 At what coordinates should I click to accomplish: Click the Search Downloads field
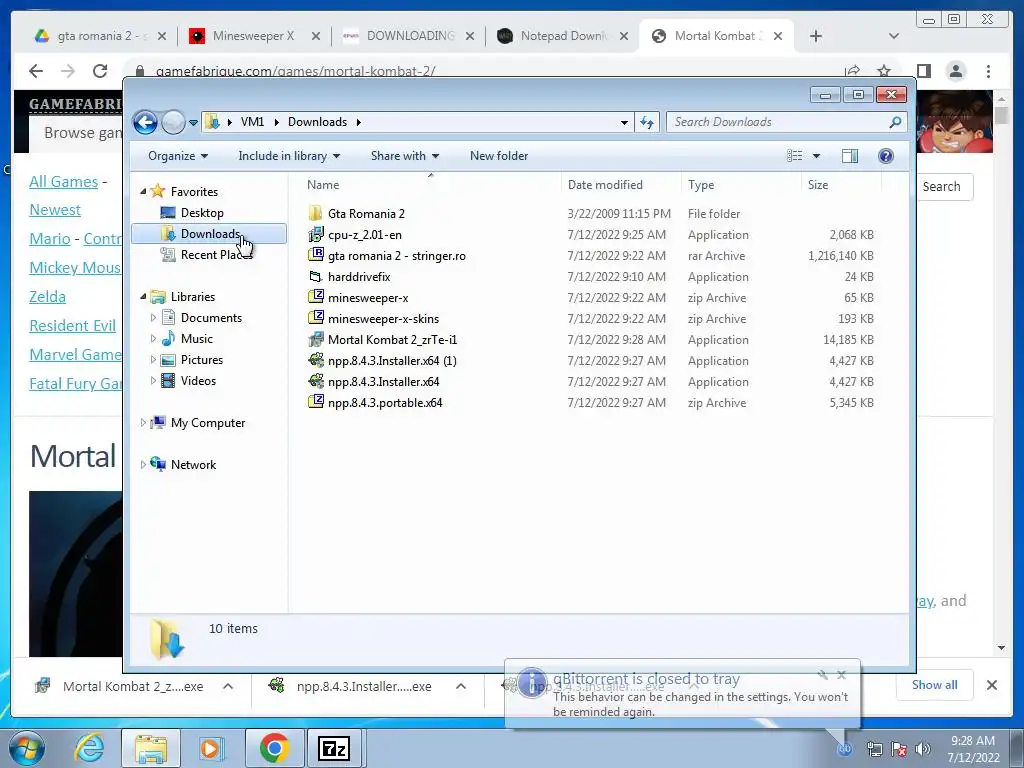pos(786,122)
